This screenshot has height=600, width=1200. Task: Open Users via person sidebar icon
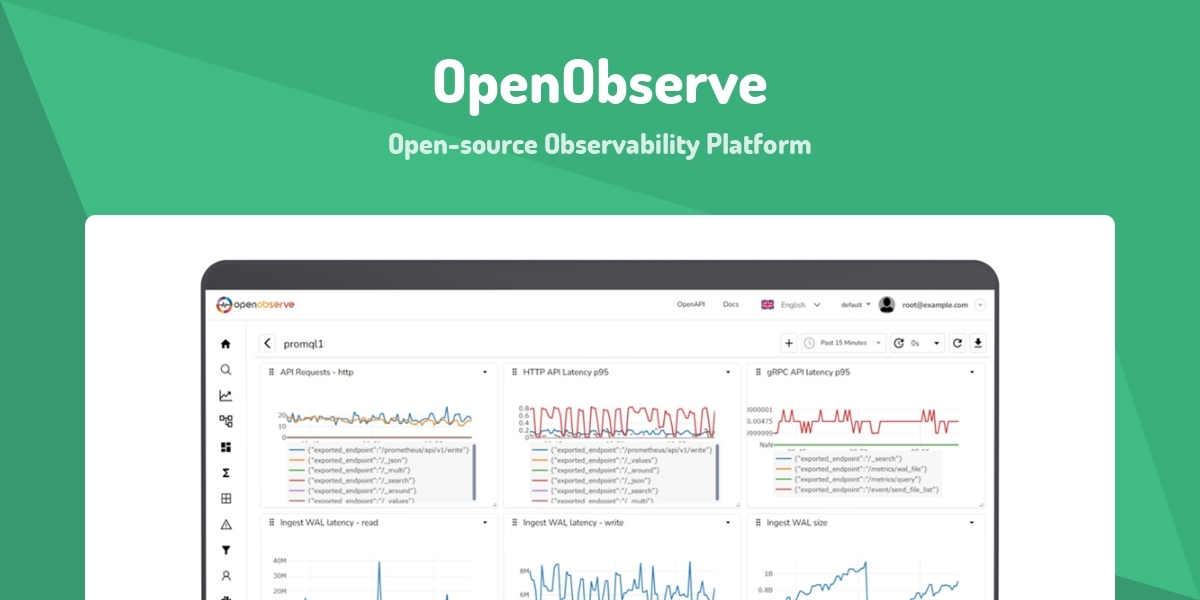226,576
